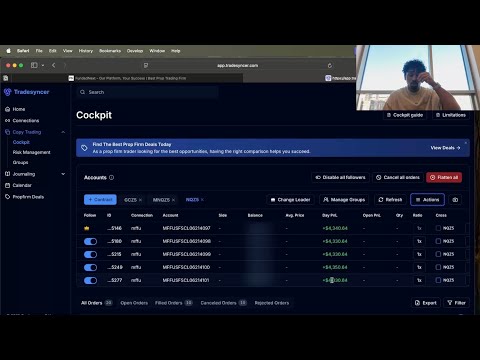Viewport: 480px width, 360px height.
Task: Open the Apple menu
Action: [x=8, y=51]
